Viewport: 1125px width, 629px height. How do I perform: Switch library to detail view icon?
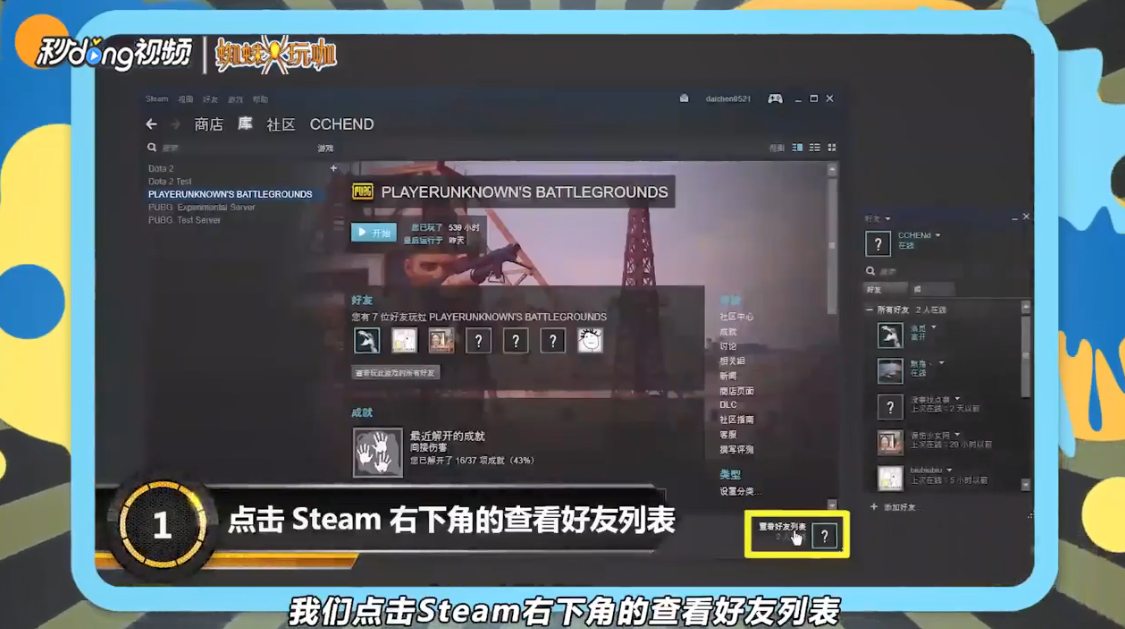797,147
